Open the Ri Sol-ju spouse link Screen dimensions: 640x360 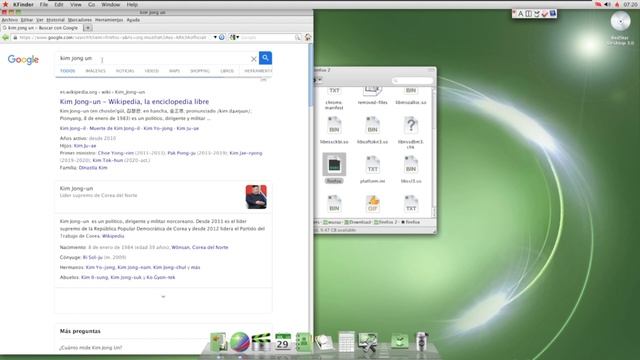pos(93,257)
